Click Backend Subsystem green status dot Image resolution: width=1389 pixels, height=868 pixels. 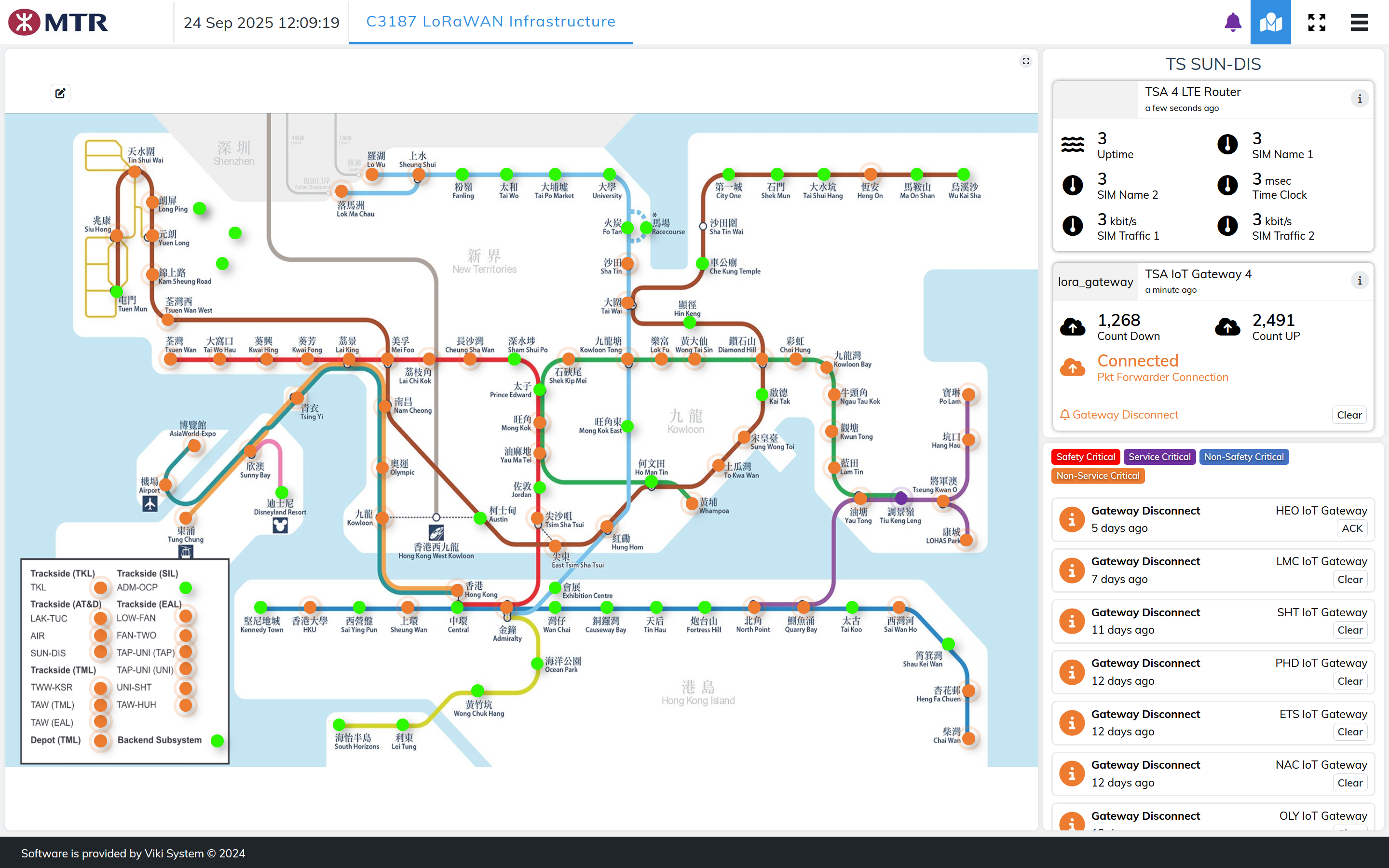[217, 741]
